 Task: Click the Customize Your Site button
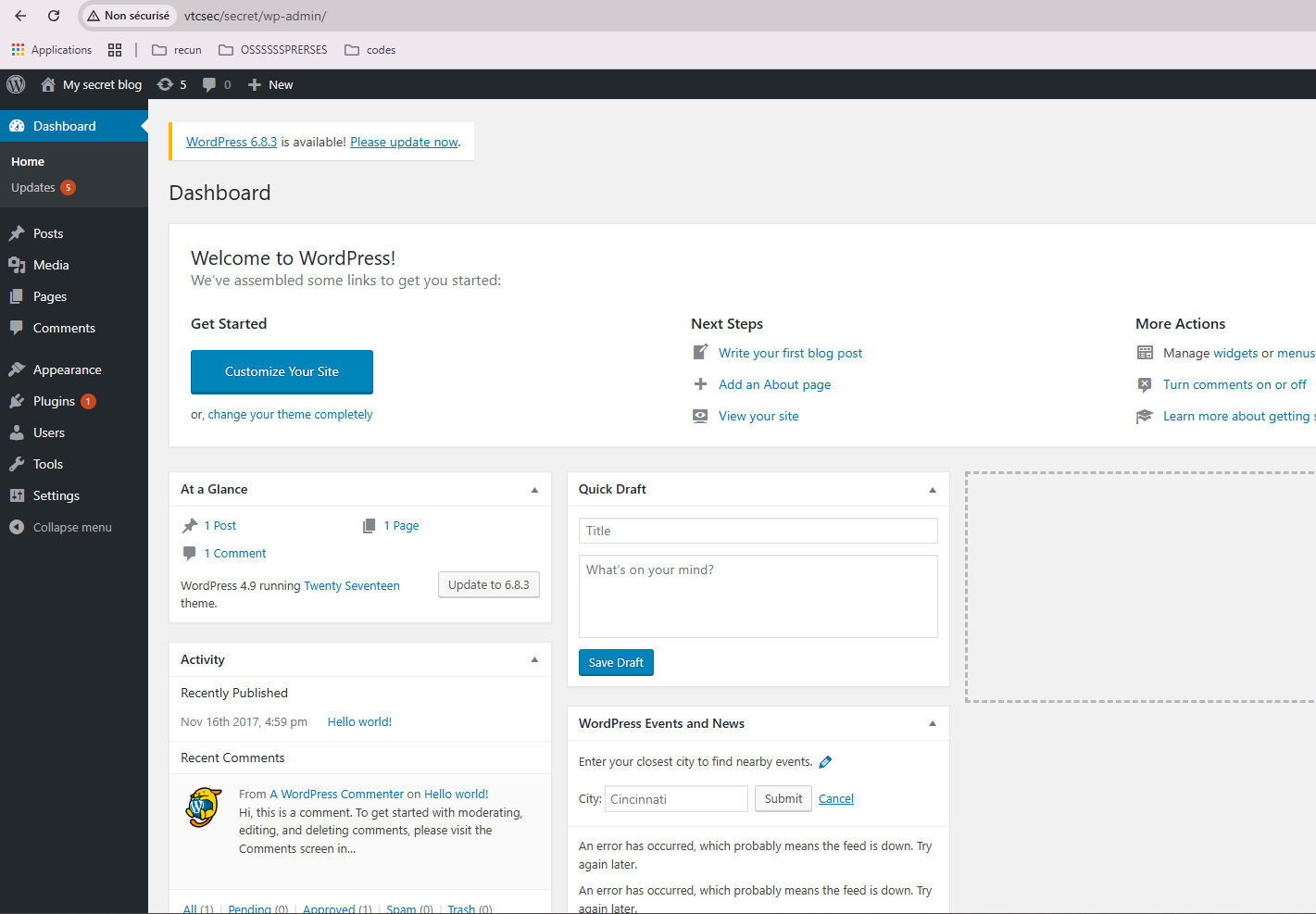point(282,371)
